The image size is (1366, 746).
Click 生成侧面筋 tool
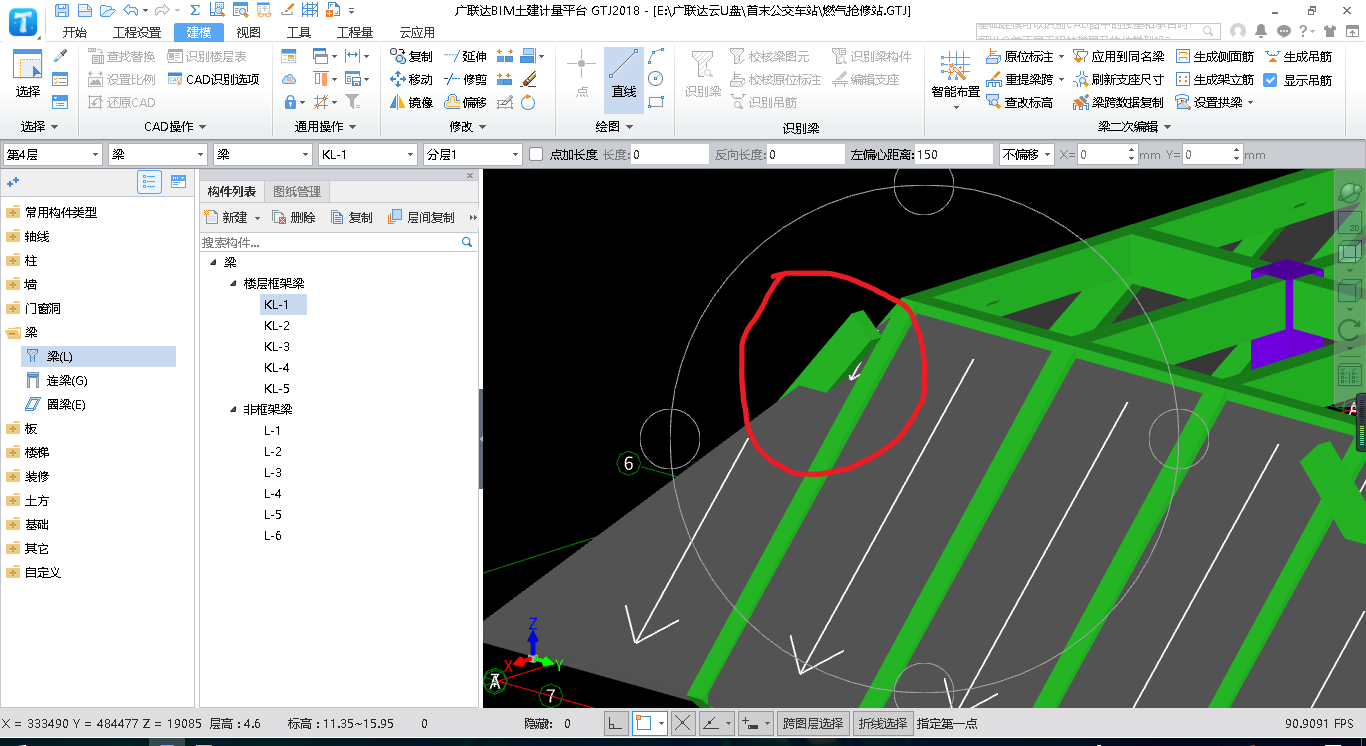tap(1214, 56)
